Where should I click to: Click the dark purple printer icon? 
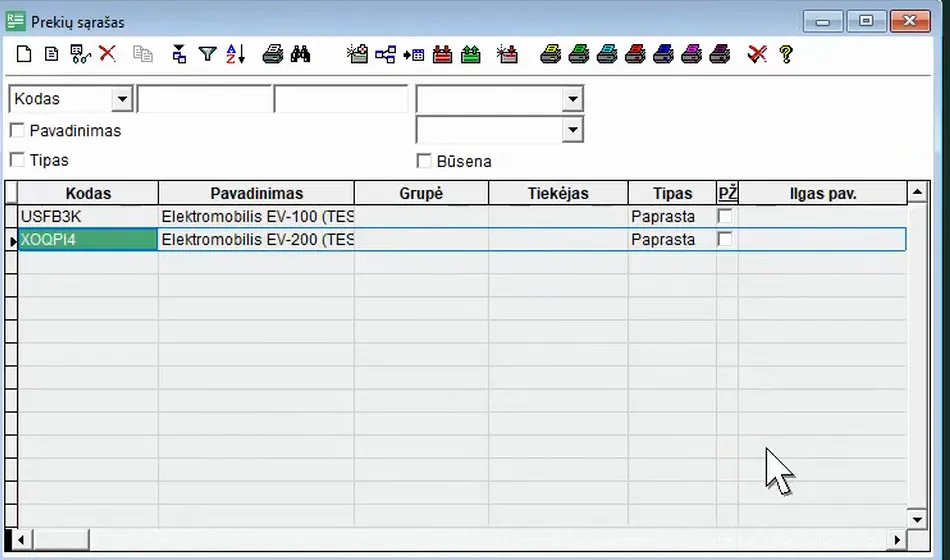click(720, 54)
